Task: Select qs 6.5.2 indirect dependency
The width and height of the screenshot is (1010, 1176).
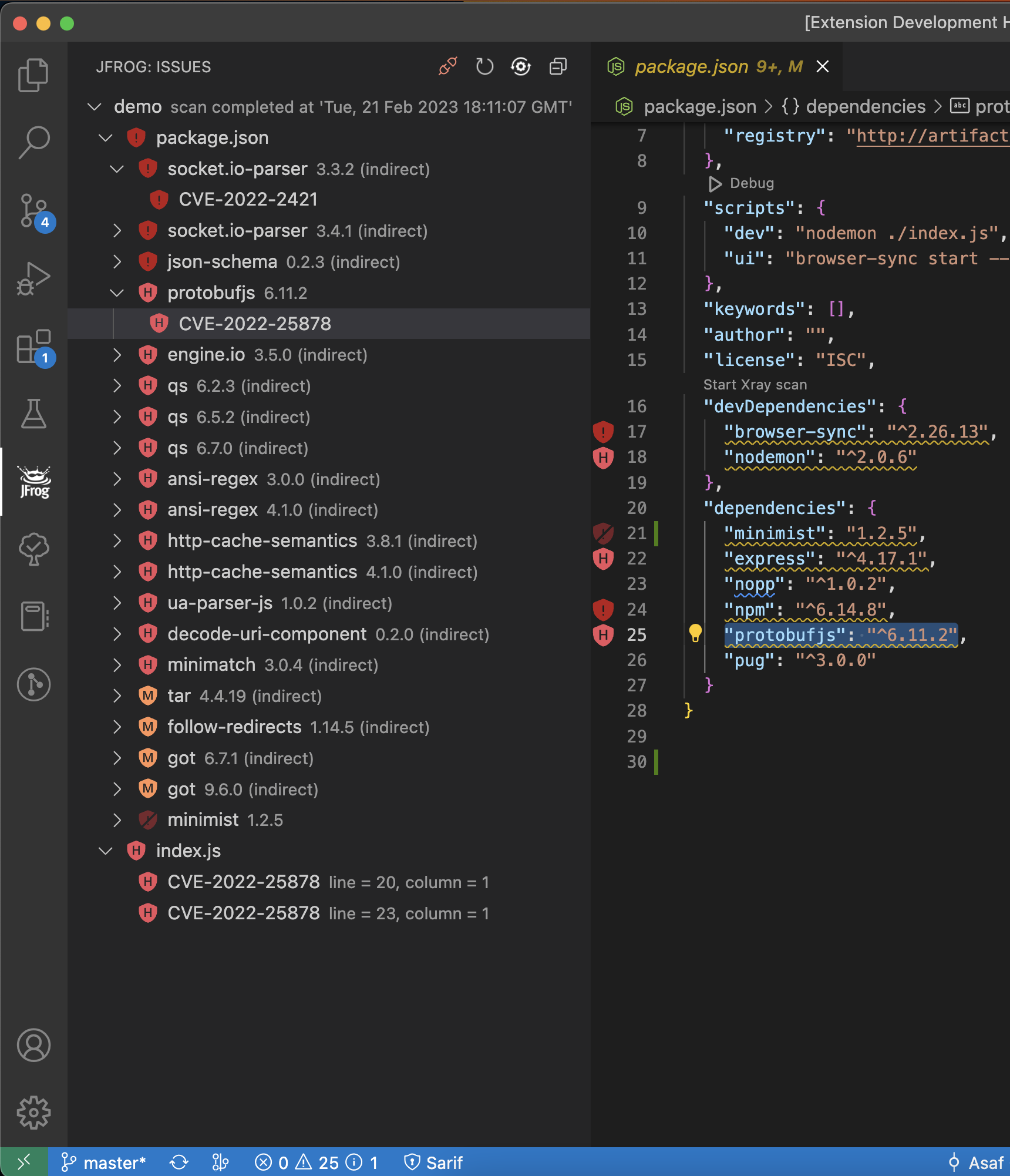Action: click(x=329, y=417)
